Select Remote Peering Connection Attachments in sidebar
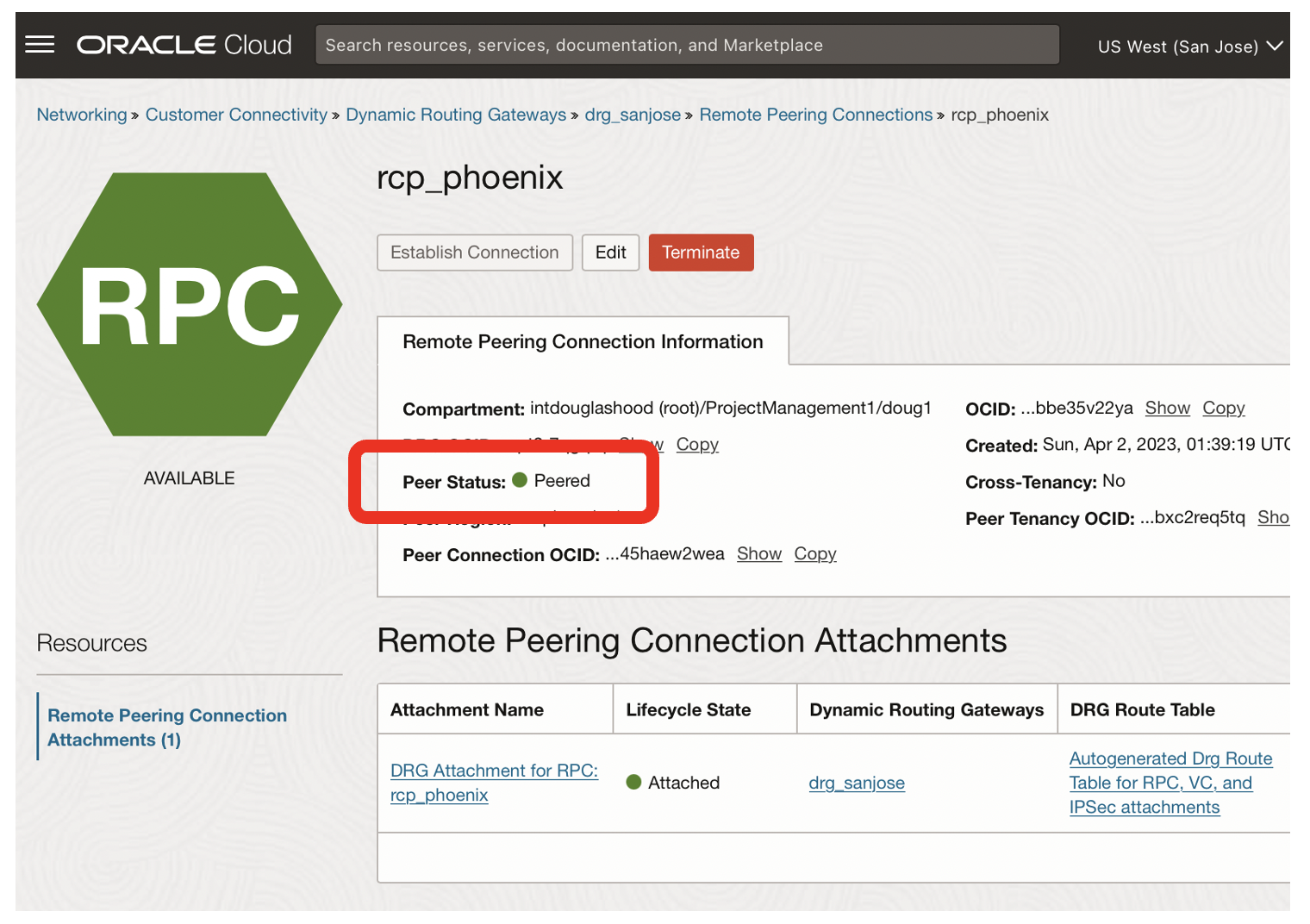Viewport: 1310px width, 924px height. tap(166, 727)
